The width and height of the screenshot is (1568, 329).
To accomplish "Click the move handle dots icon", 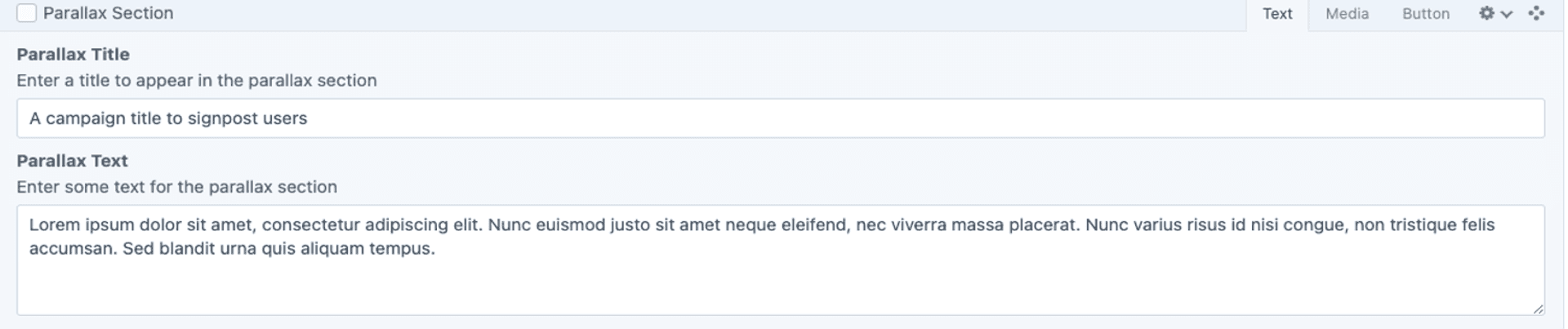I will 1536,14.
